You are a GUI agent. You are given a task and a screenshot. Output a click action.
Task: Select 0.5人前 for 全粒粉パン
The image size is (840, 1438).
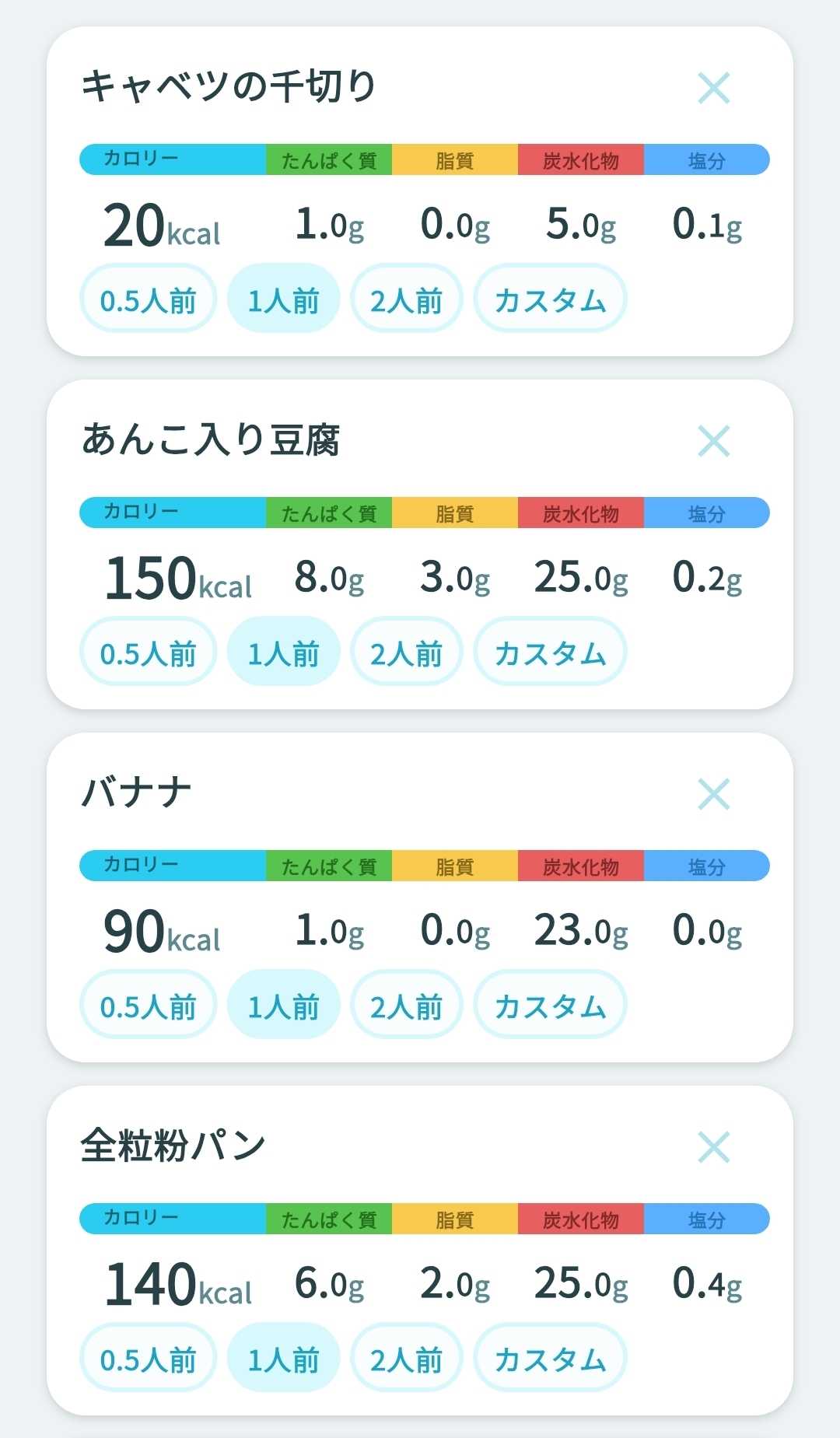click(148, 1358)
